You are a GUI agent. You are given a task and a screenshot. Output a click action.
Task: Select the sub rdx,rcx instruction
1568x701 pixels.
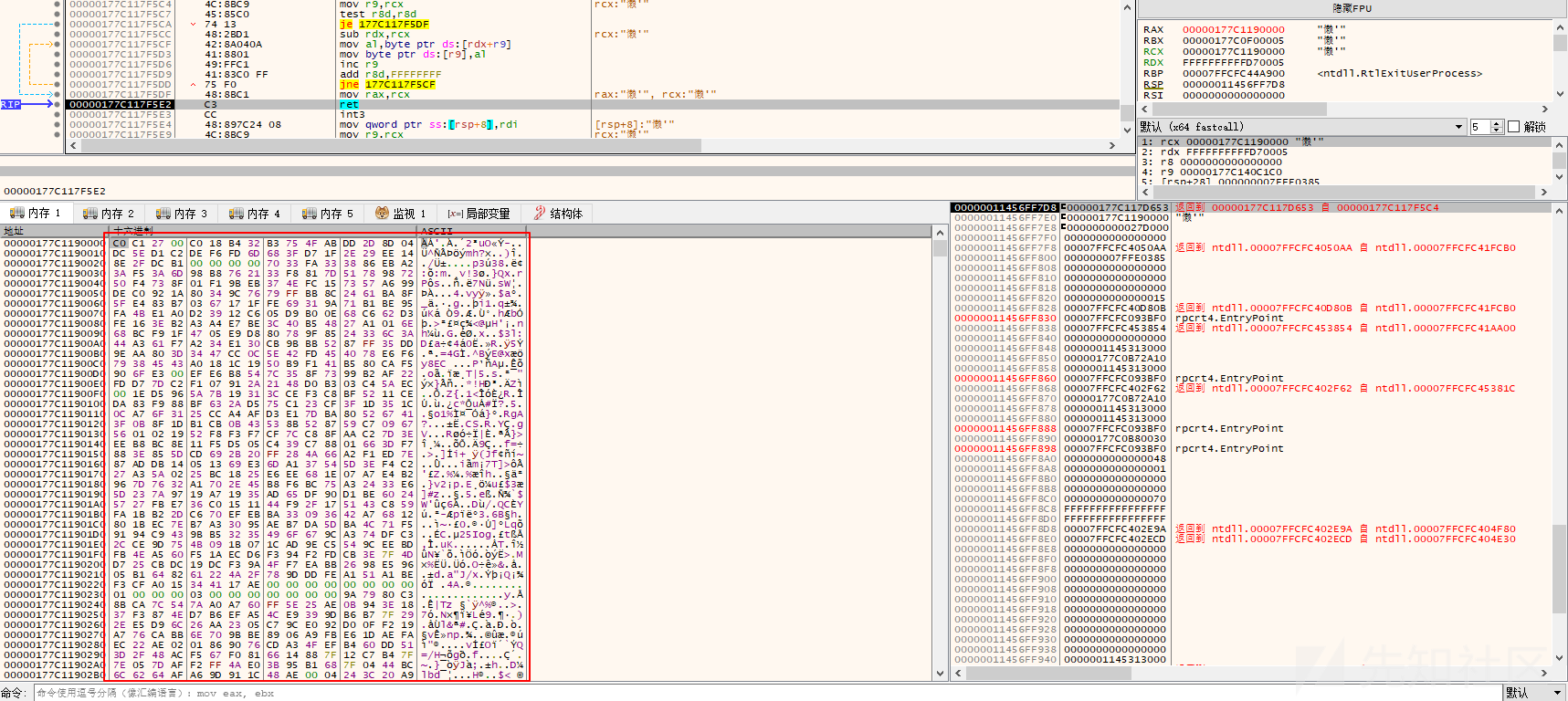click(374, 35)
